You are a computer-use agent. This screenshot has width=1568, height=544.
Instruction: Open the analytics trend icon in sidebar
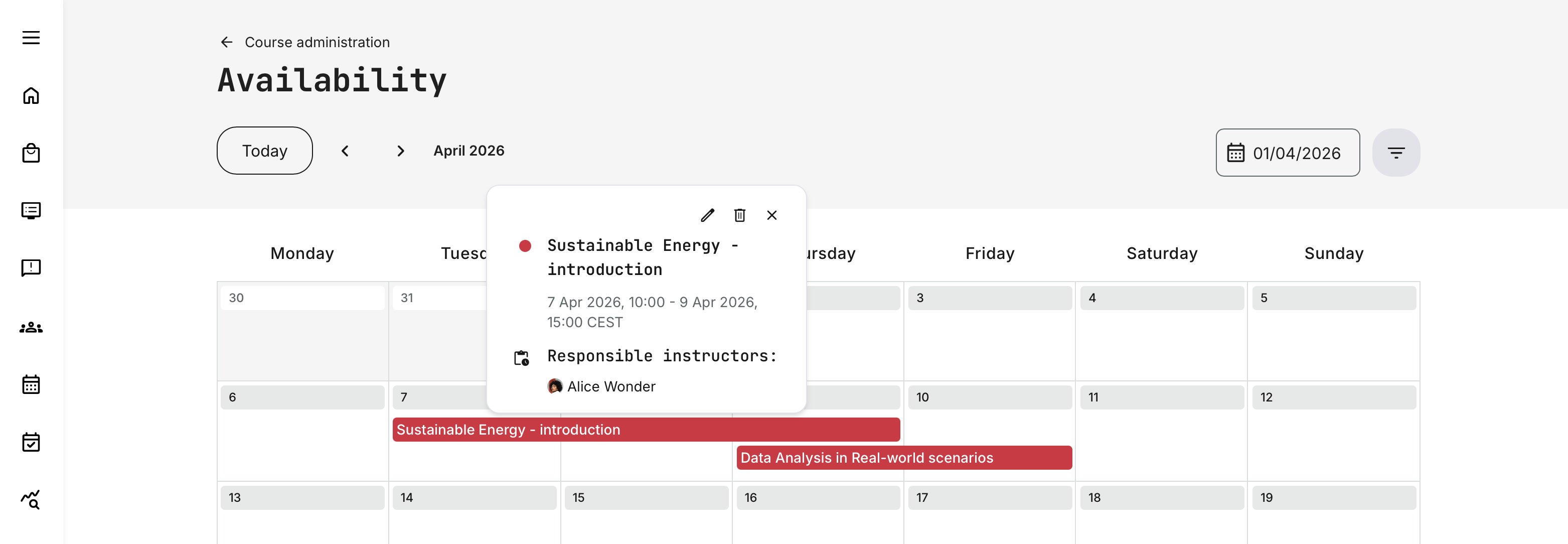click(32, 500)
